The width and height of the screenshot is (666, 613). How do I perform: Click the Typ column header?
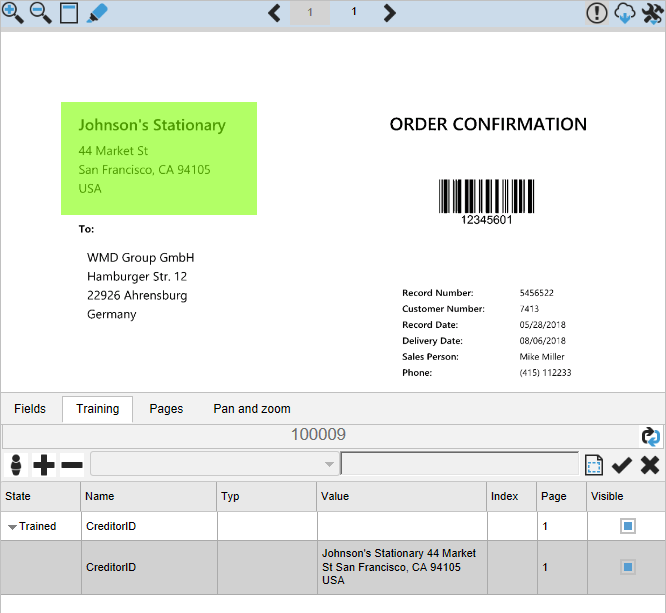coord(267,496)
